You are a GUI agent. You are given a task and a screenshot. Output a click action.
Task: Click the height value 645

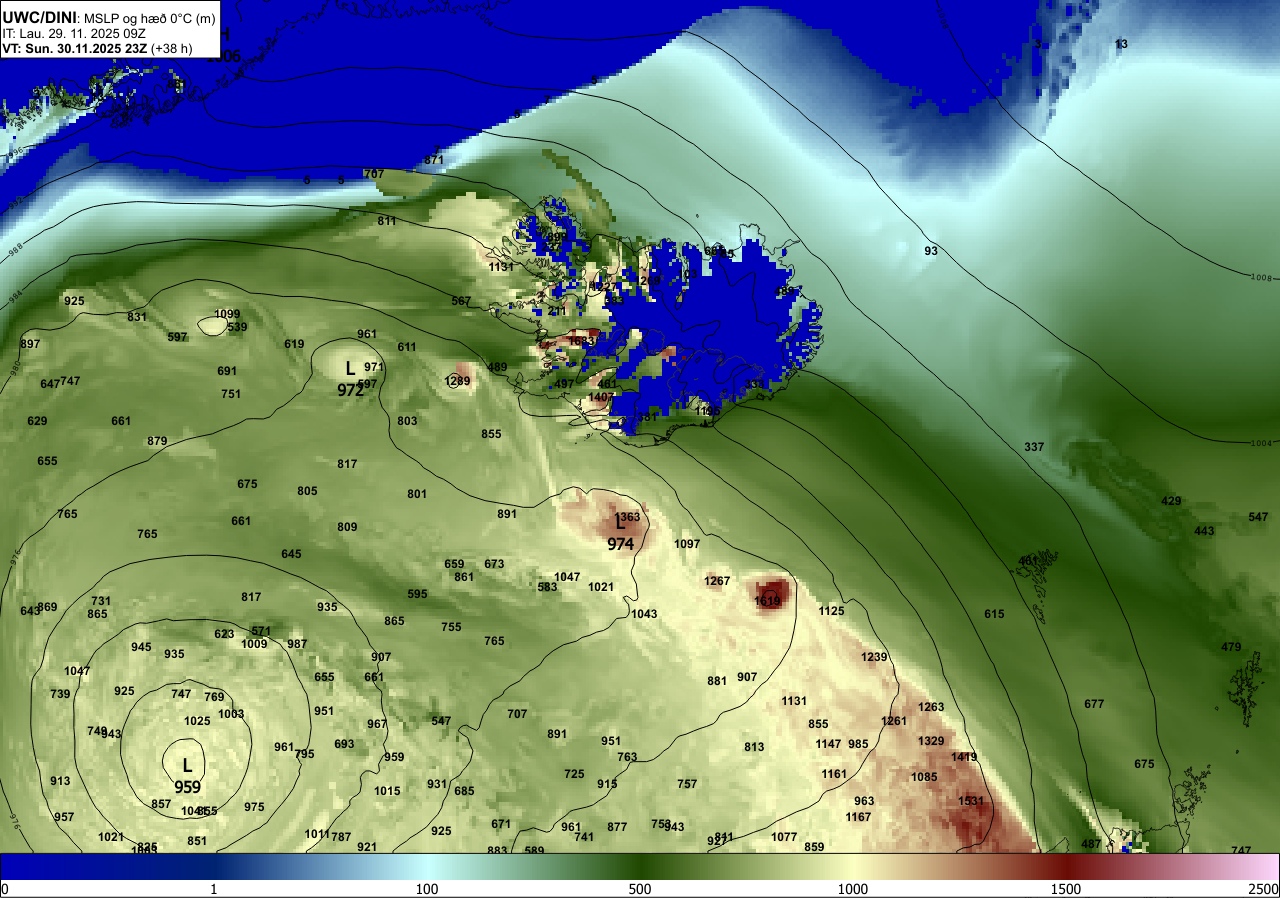pos(291,554)
